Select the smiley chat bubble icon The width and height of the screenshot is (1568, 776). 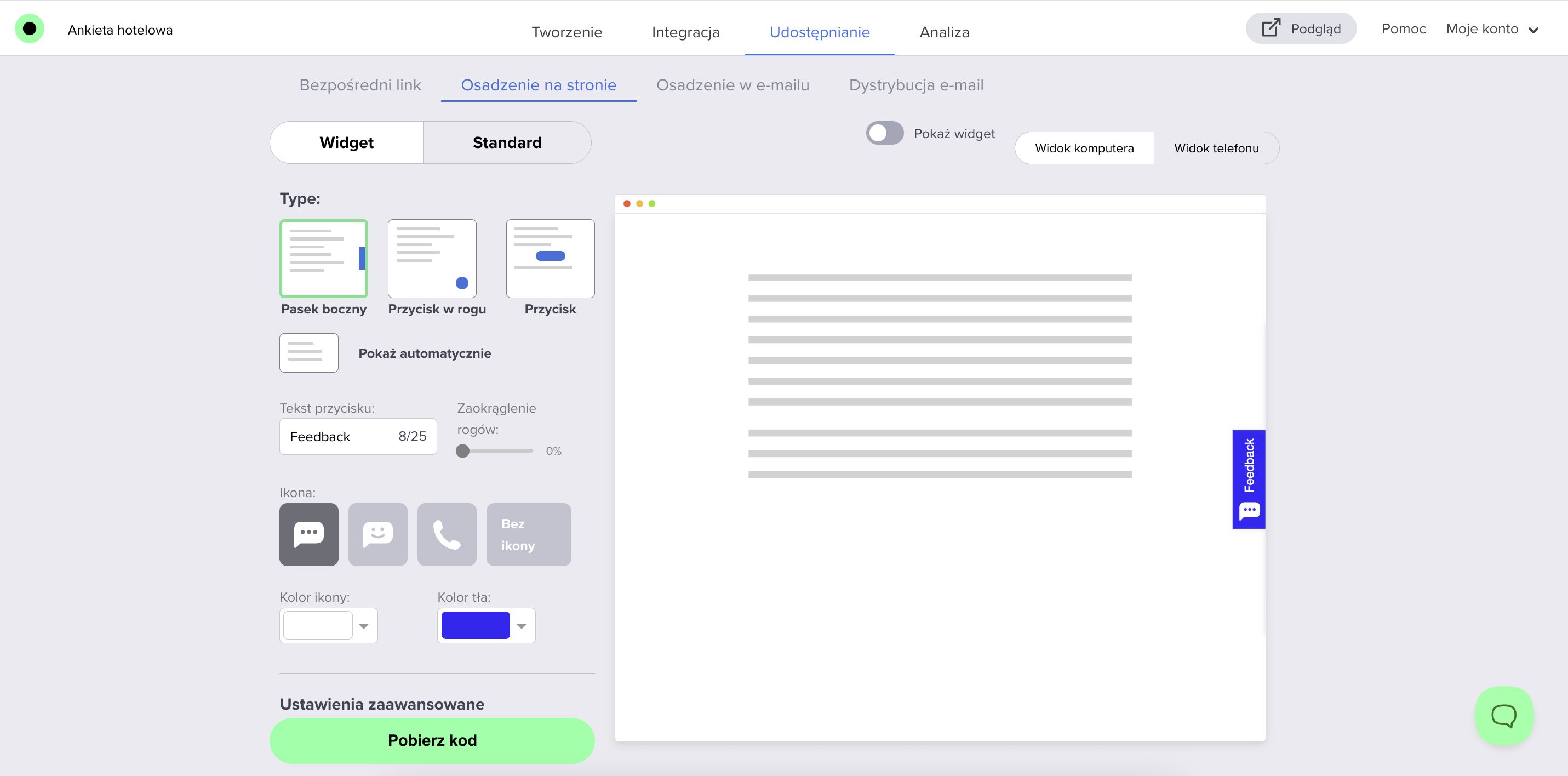coord(377,534)
